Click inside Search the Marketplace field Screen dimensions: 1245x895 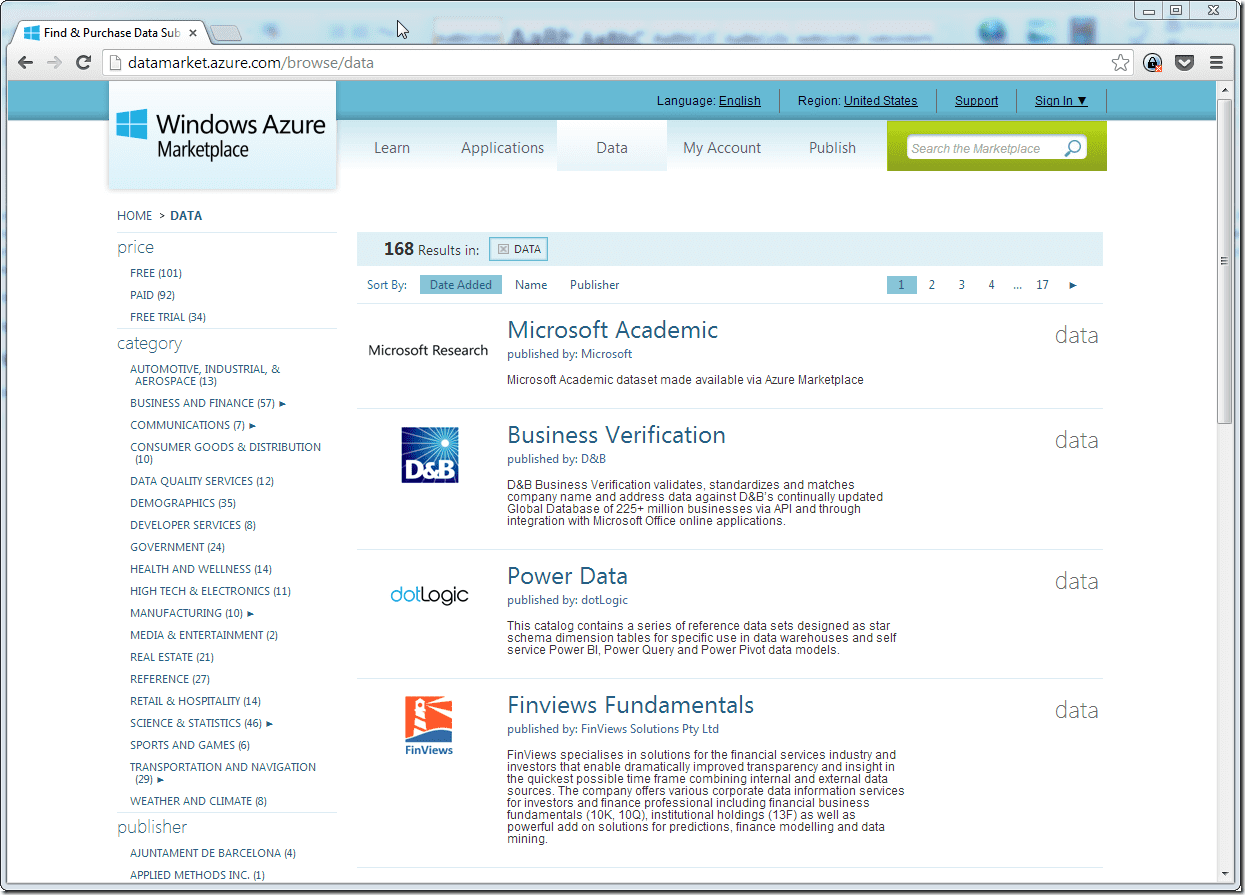pos(982,148)
